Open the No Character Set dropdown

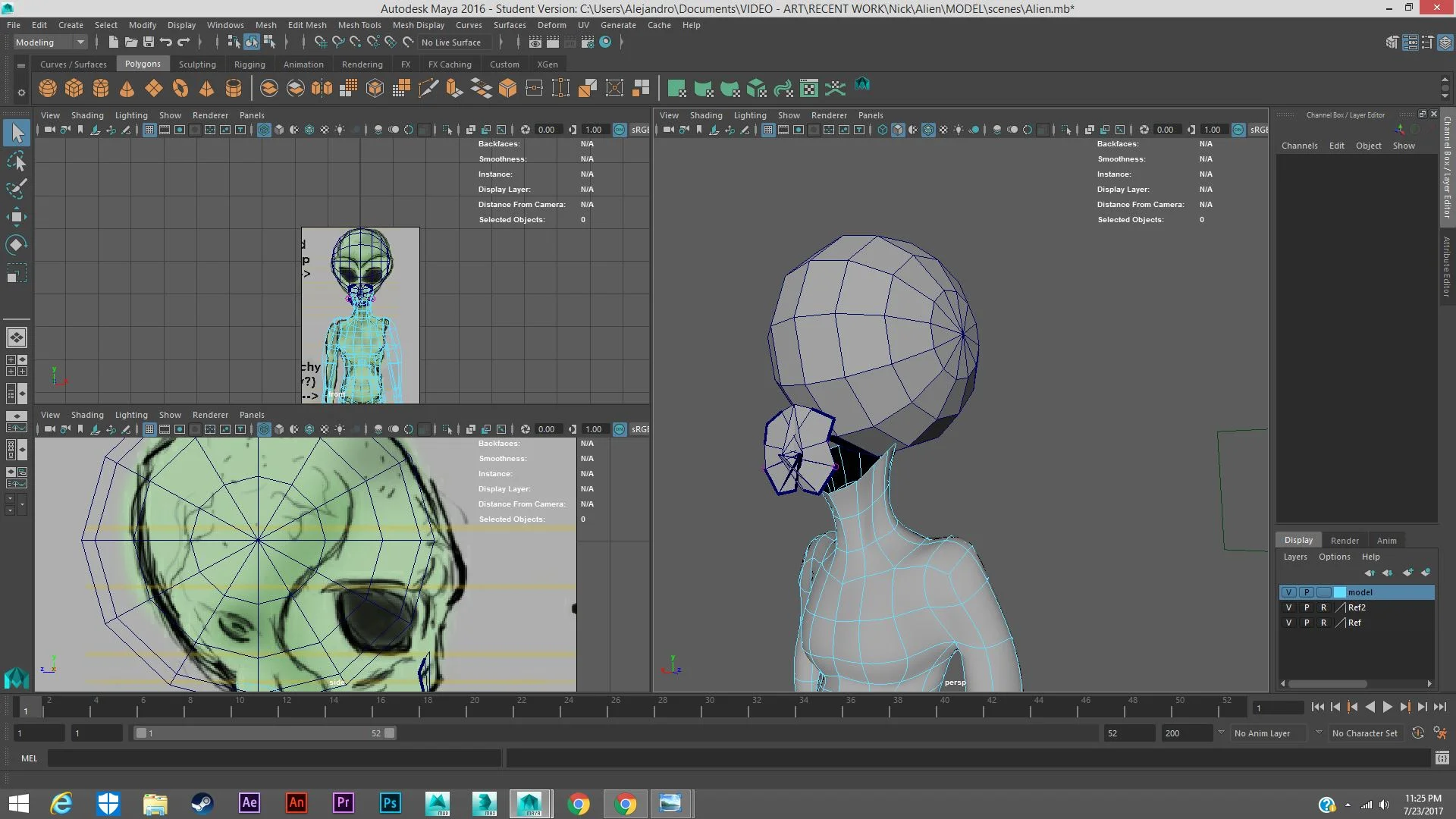tap(1365, 733)
